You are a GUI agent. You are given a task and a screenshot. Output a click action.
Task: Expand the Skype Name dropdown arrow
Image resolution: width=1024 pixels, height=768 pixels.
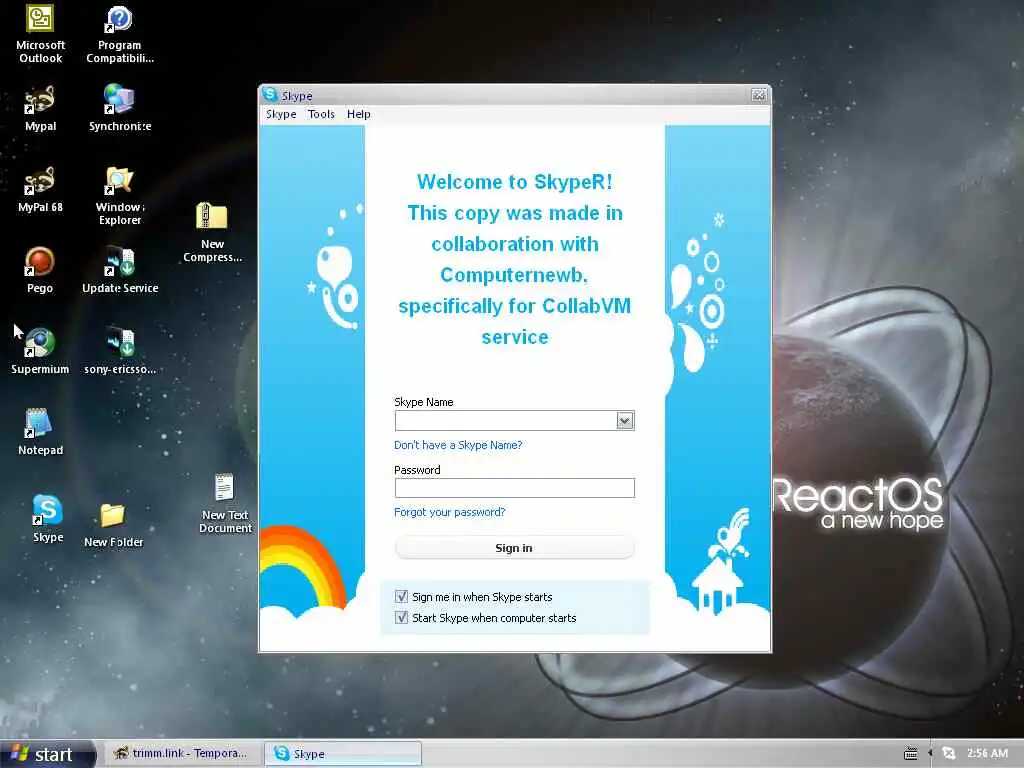pos(624,420)
